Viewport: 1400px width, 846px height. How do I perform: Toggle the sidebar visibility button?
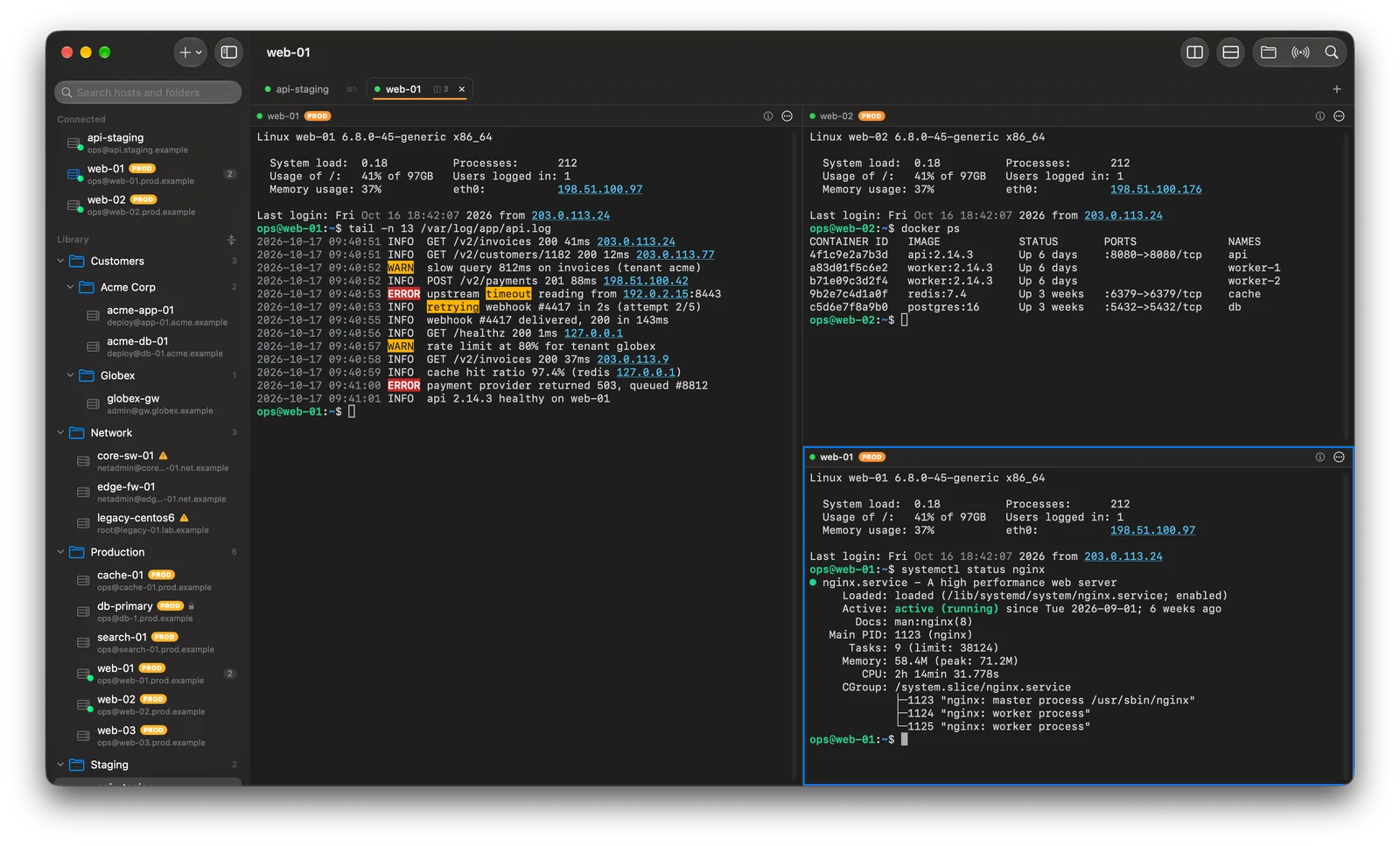tap(229, 52)
